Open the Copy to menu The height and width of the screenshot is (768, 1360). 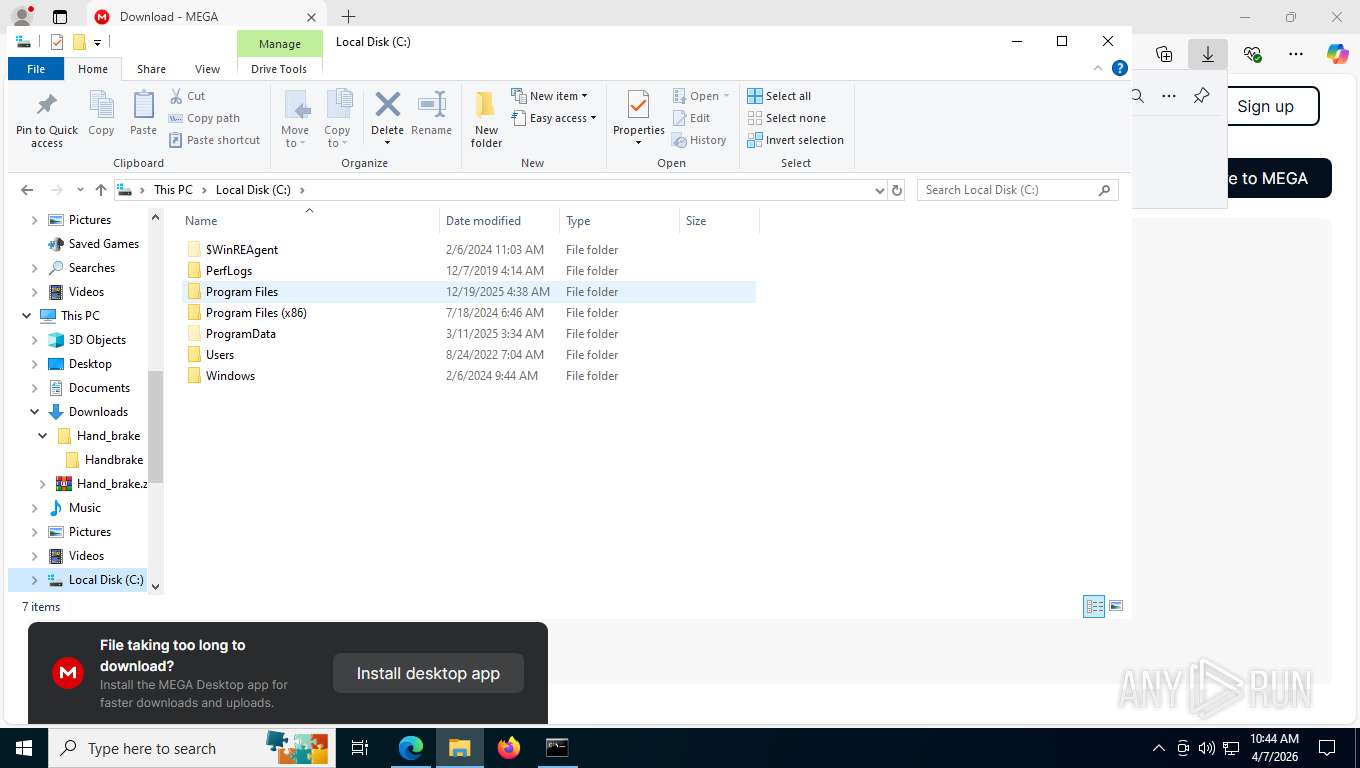tap(337, 119)
